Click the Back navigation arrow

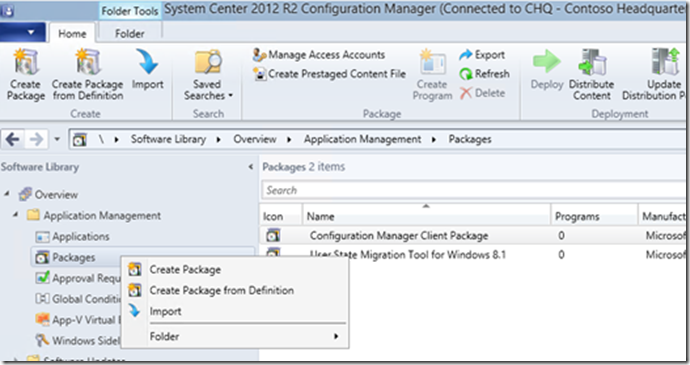(12, 140)
